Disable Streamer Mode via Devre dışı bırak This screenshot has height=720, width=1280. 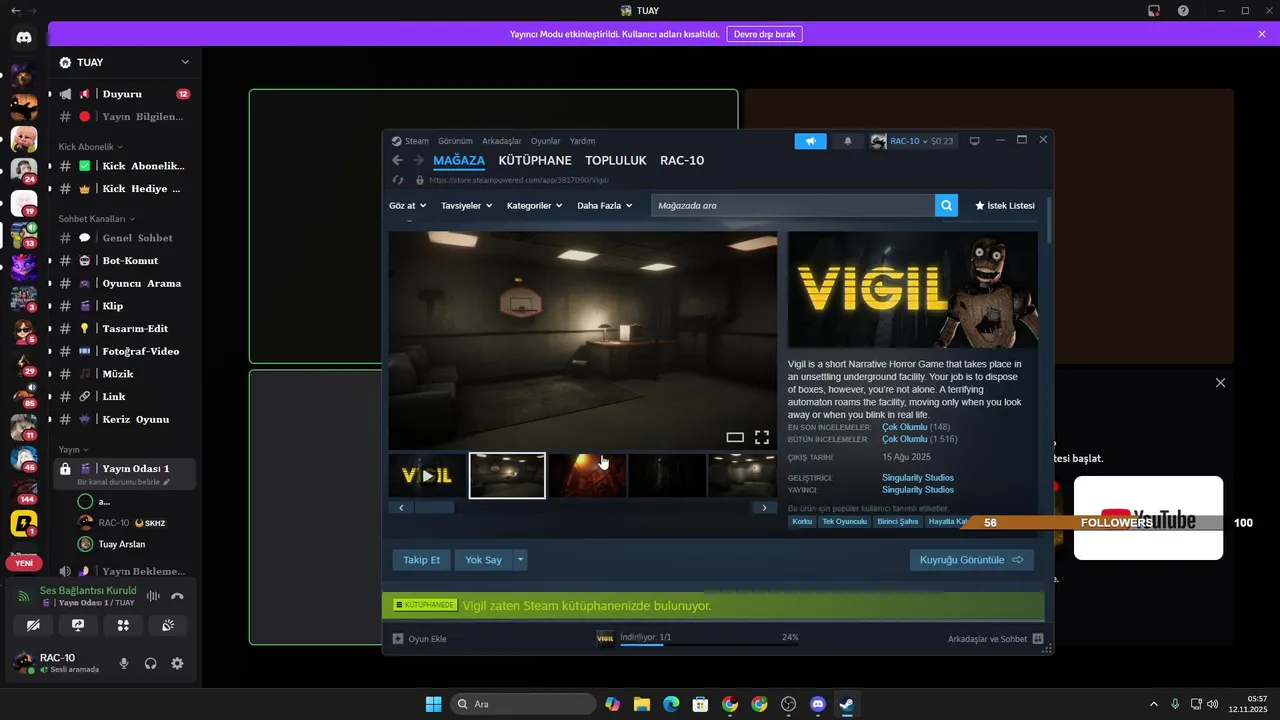pyautogui.click(x=764, y=34)
